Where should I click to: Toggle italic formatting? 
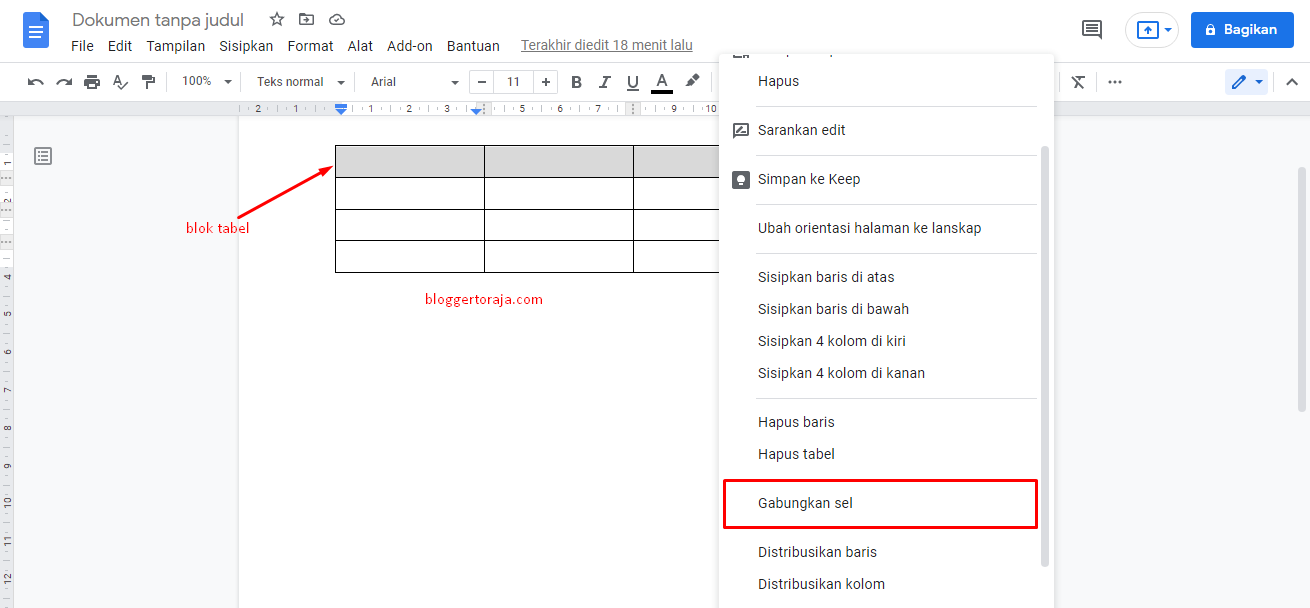pos(604,82)
